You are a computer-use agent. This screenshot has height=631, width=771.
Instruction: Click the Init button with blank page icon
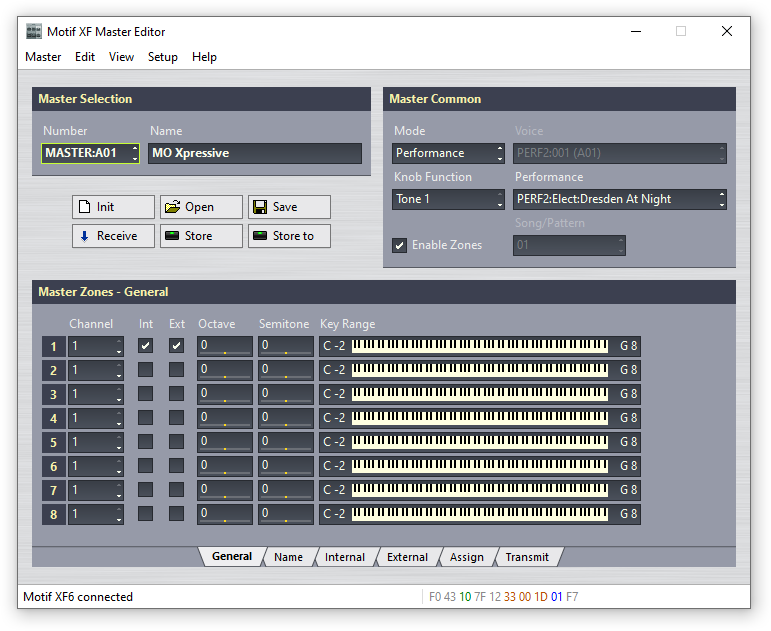pos(113,207)
